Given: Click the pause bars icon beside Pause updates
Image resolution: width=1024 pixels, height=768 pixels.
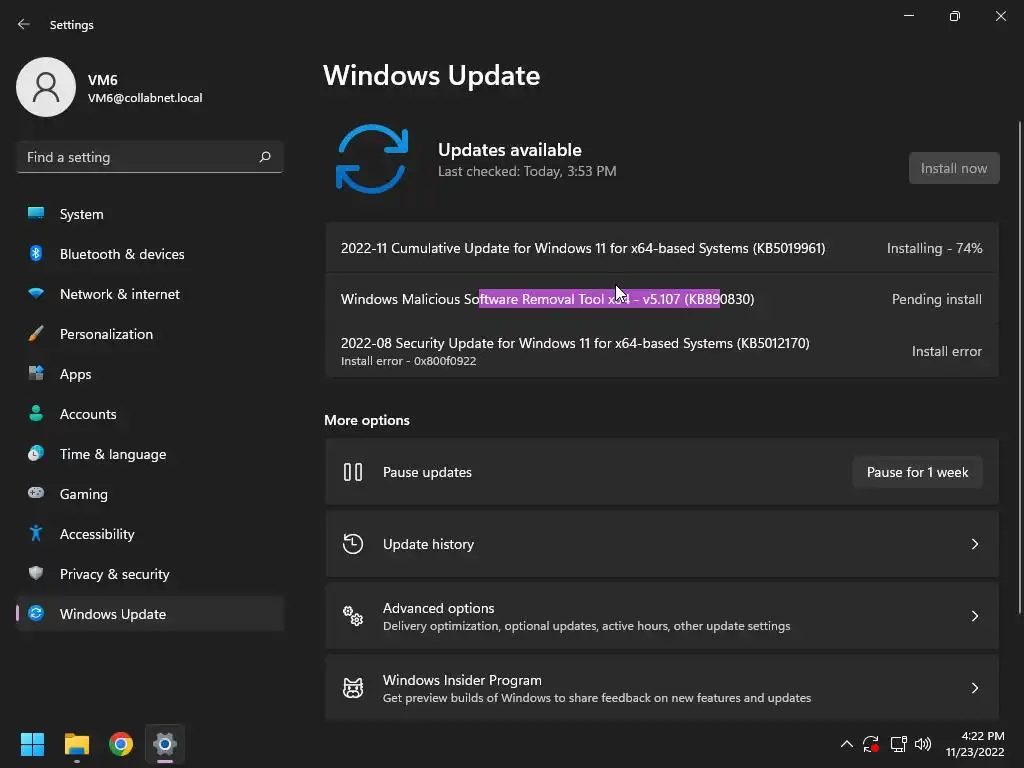Looking at the screenshot, I should 353,472.
